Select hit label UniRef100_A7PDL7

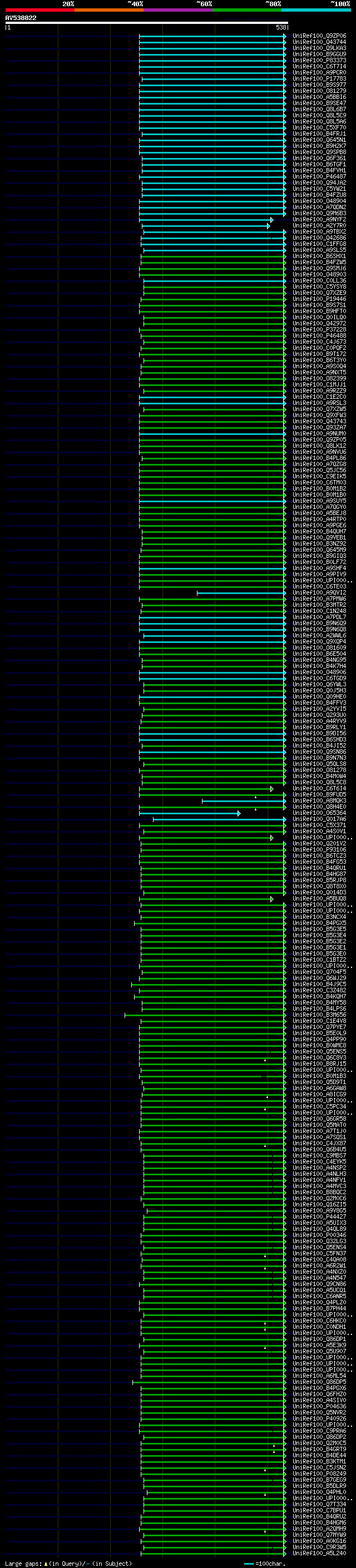319,617
